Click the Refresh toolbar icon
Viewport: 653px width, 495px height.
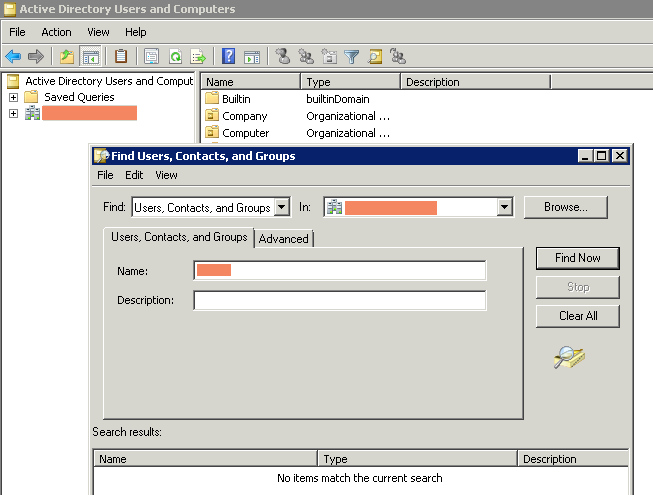click(x=175, y=56)
